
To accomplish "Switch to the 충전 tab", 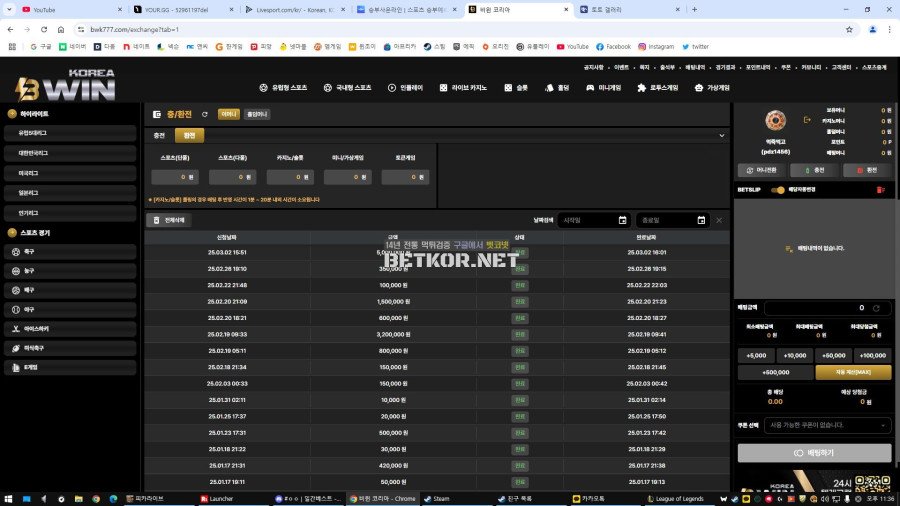I will coord(159,135).
